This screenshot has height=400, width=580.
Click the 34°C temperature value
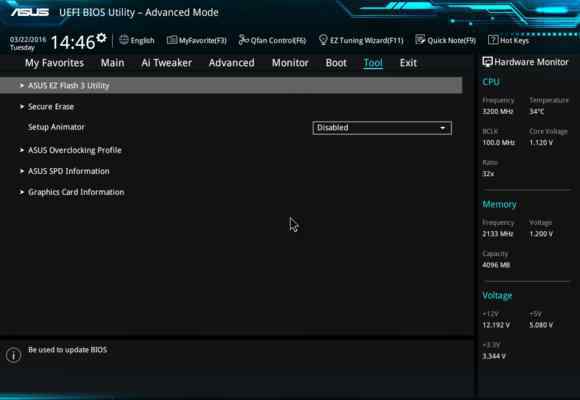pyautogui.click(x=536, y=111)
